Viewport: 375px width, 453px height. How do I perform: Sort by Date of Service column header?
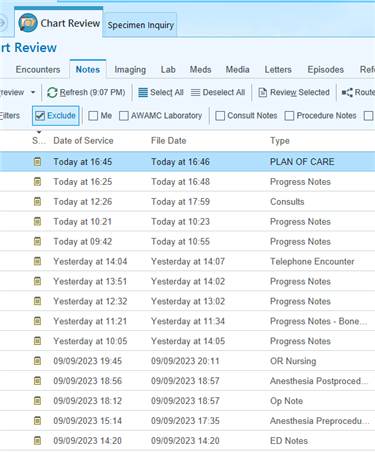coord(83,141)
